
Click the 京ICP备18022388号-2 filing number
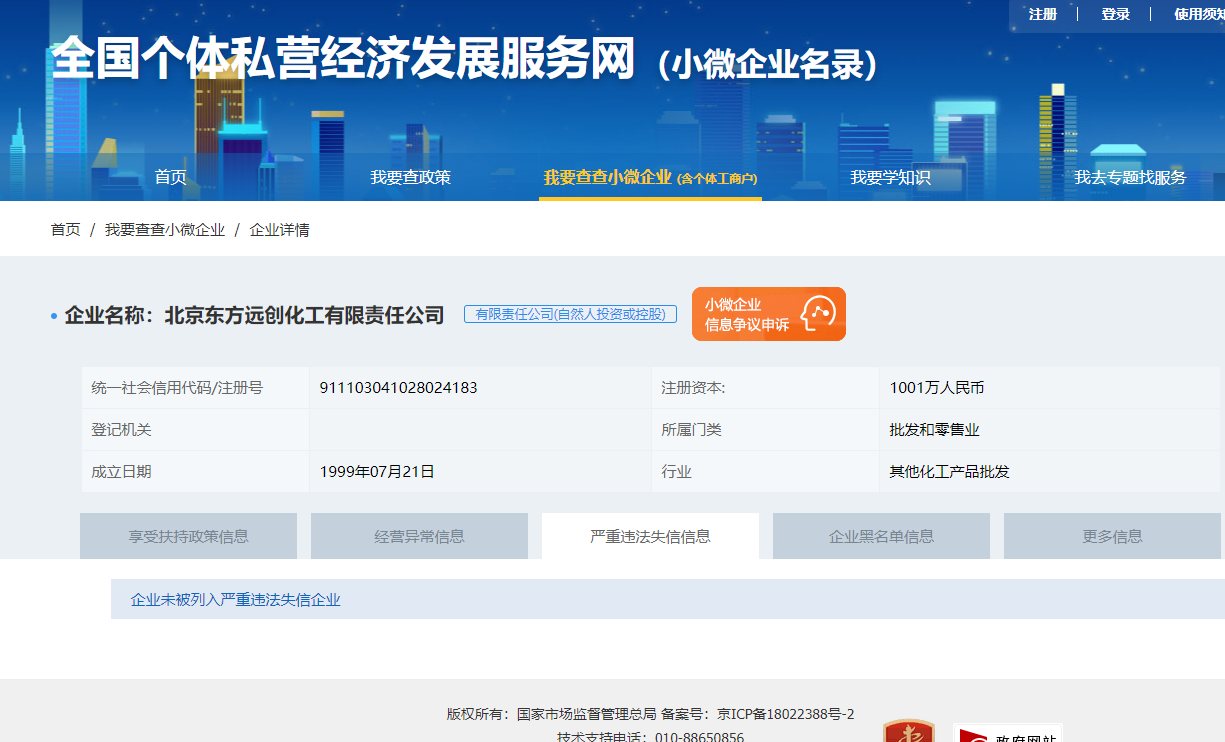tap(785, 714)
